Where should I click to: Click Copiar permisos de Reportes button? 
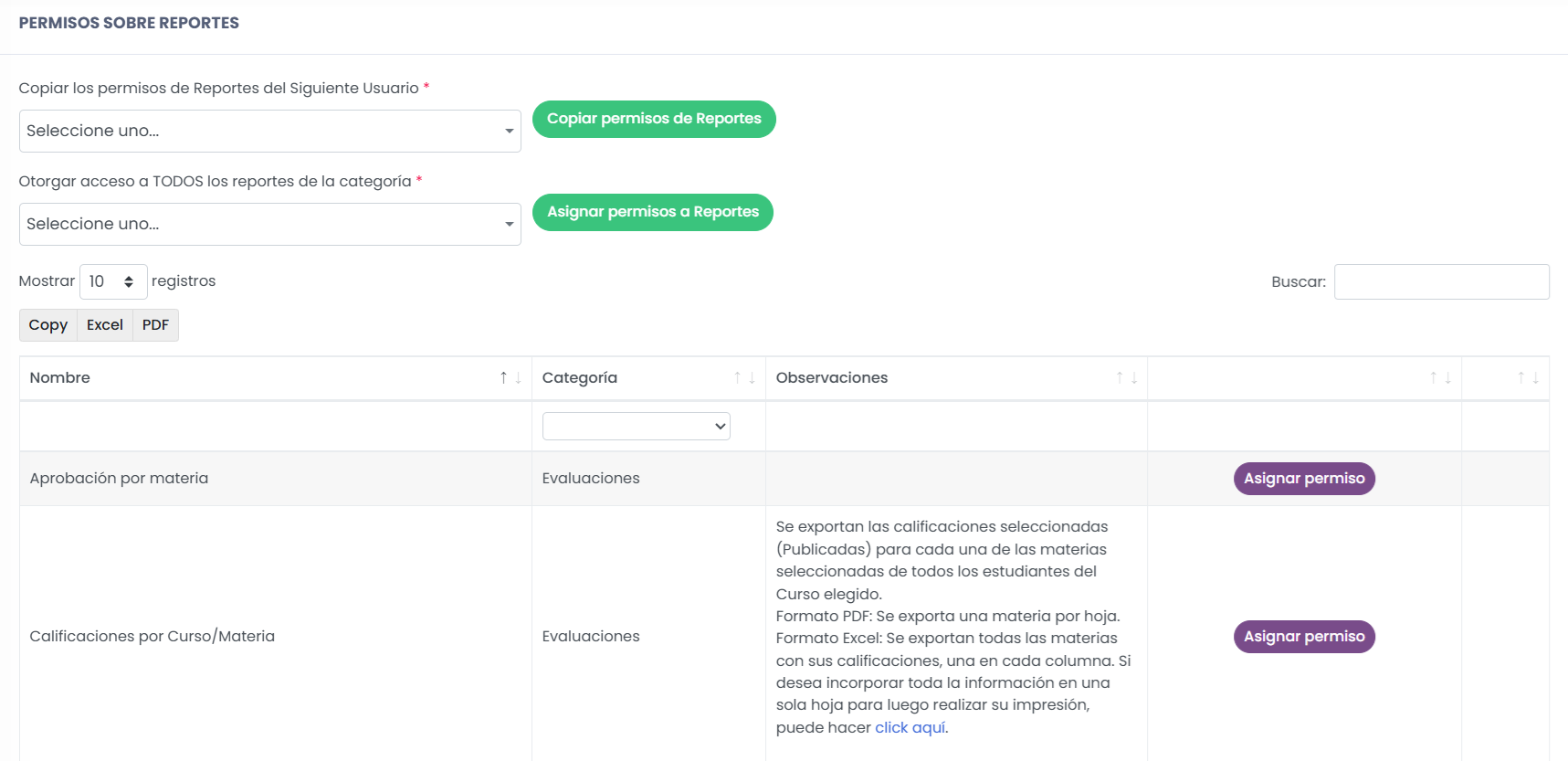coord(654,119)
